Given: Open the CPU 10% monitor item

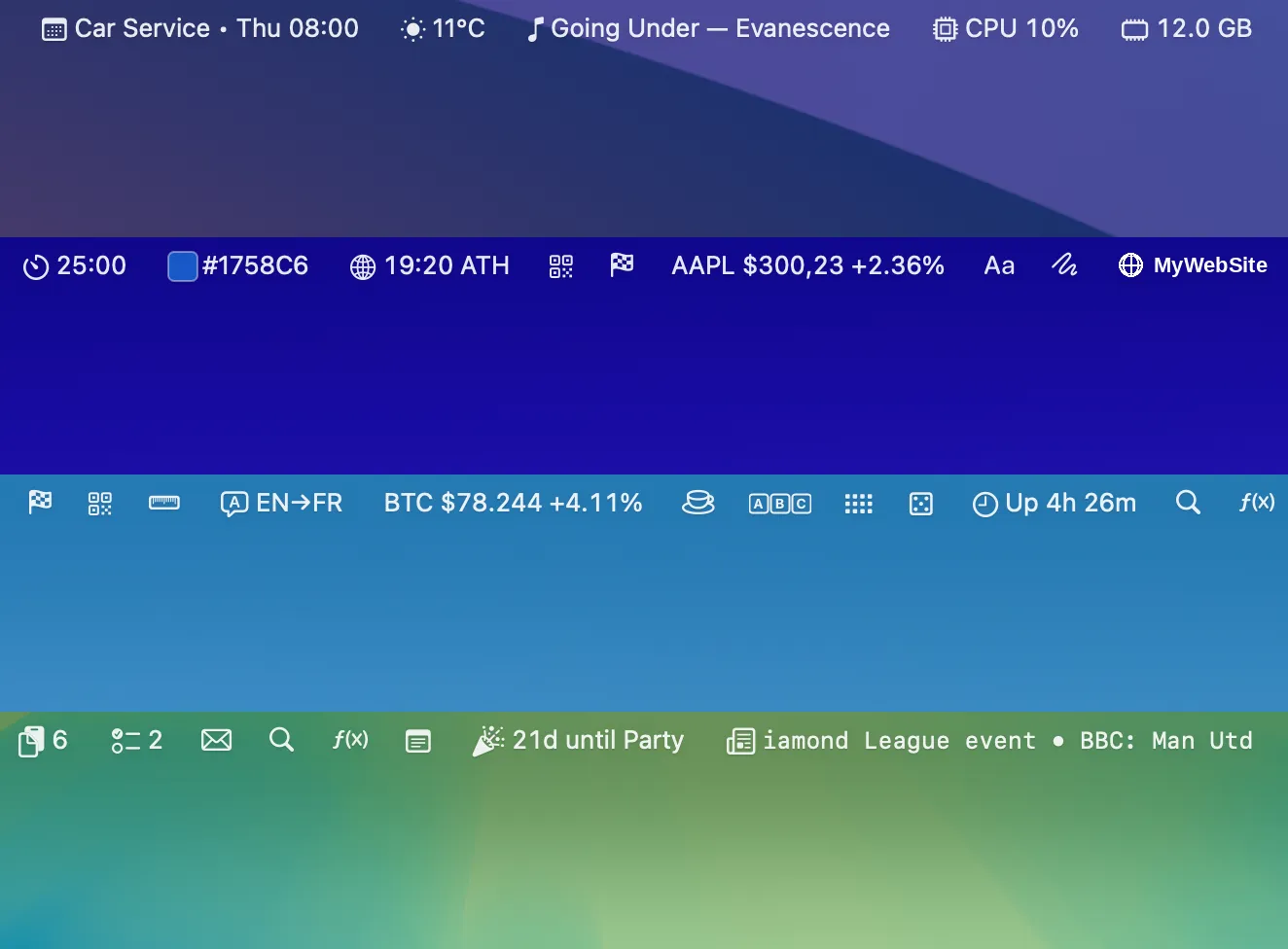Looking at the screenshot, I should click(1006, 28).
